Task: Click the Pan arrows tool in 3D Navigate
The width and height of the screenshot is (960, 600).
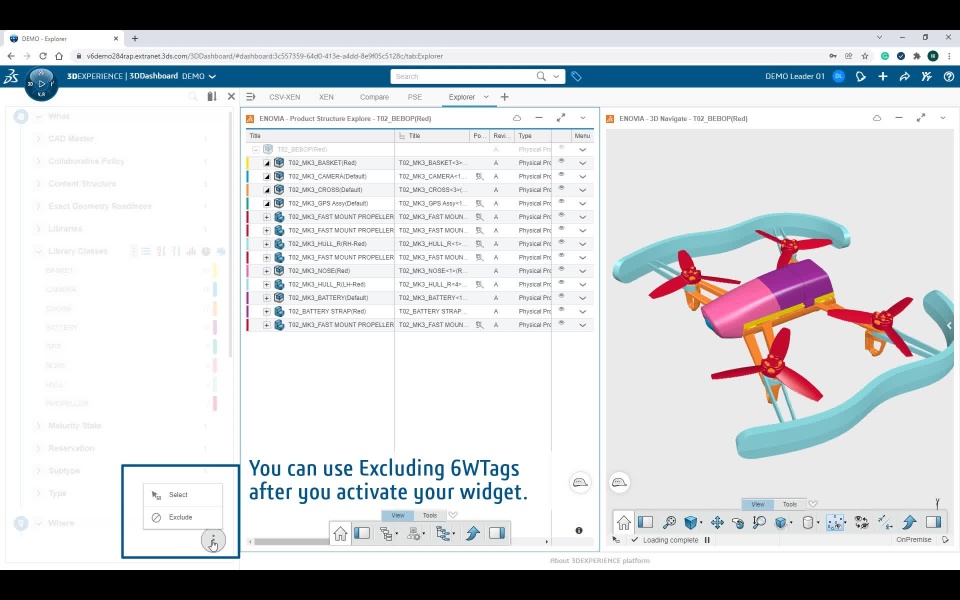Action: (x=717, y=522)
